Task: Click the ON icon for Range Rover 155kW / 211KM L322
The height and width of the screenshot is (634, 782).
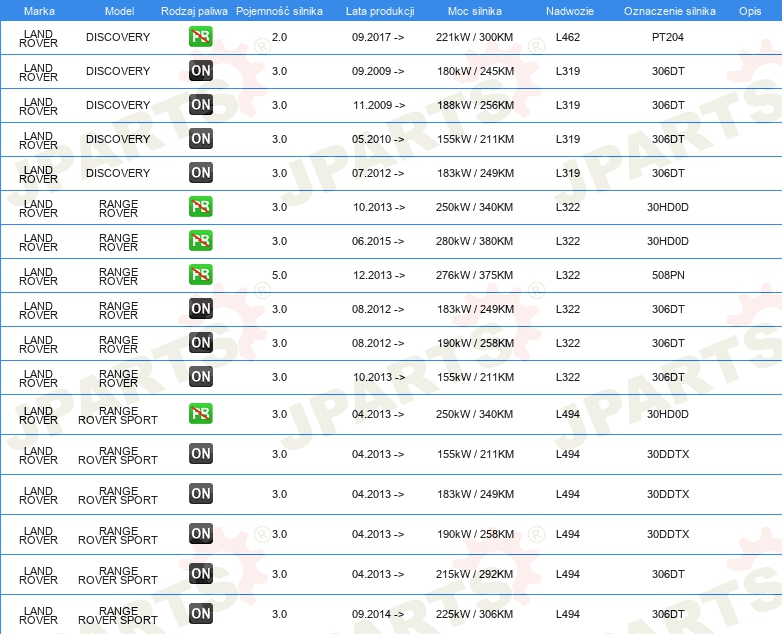Action: click(200, 376)
